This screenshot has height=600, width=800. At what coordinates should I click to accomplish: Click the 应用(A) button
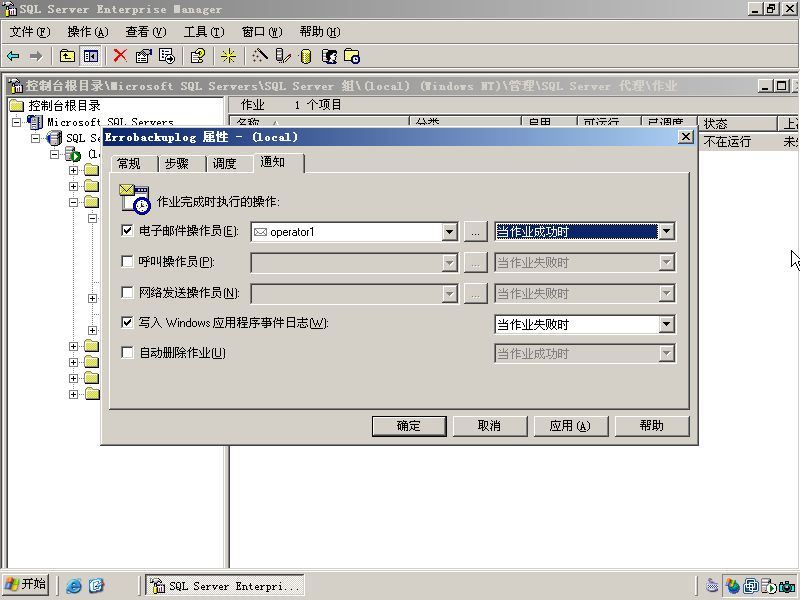click(570, 426)
